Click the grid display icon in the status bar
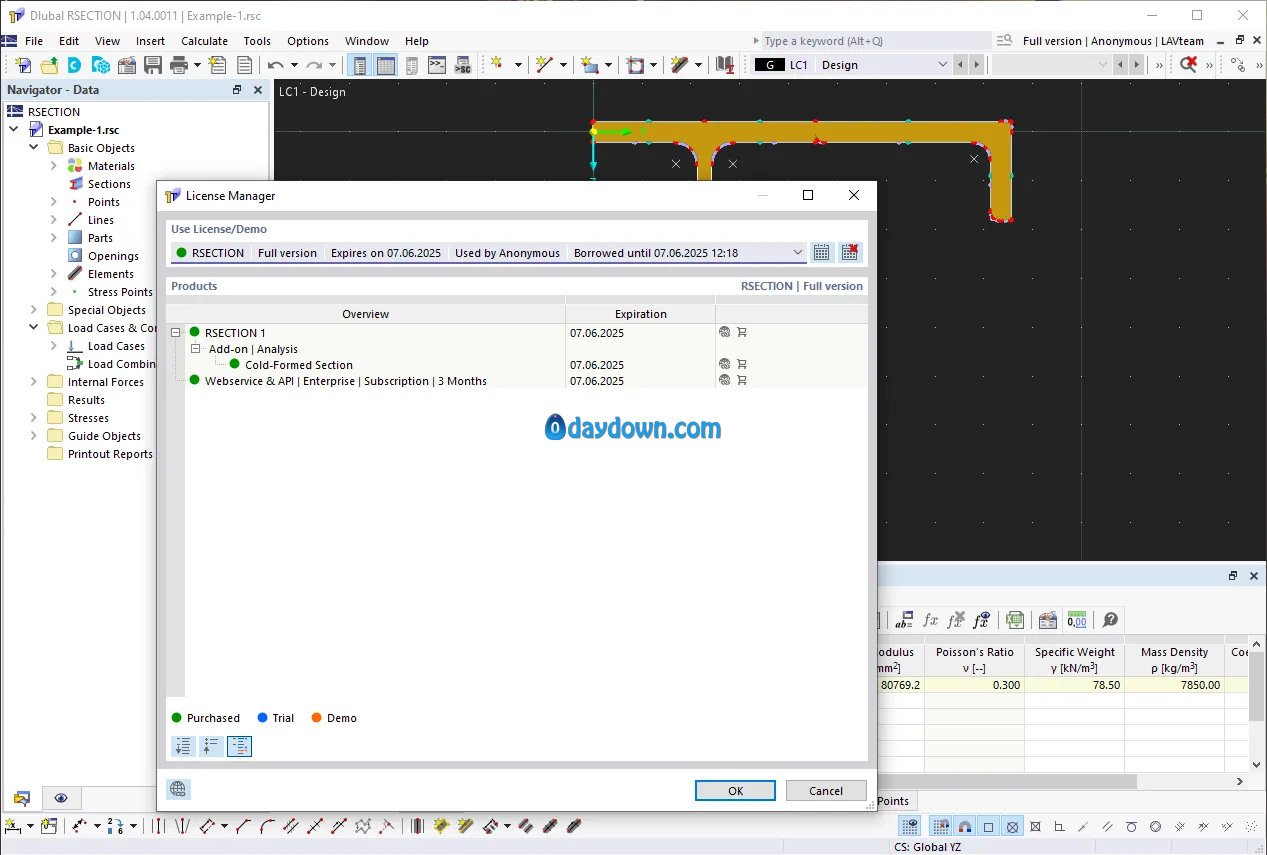This screenshot has width=1267, height=855. coord(909,827)
